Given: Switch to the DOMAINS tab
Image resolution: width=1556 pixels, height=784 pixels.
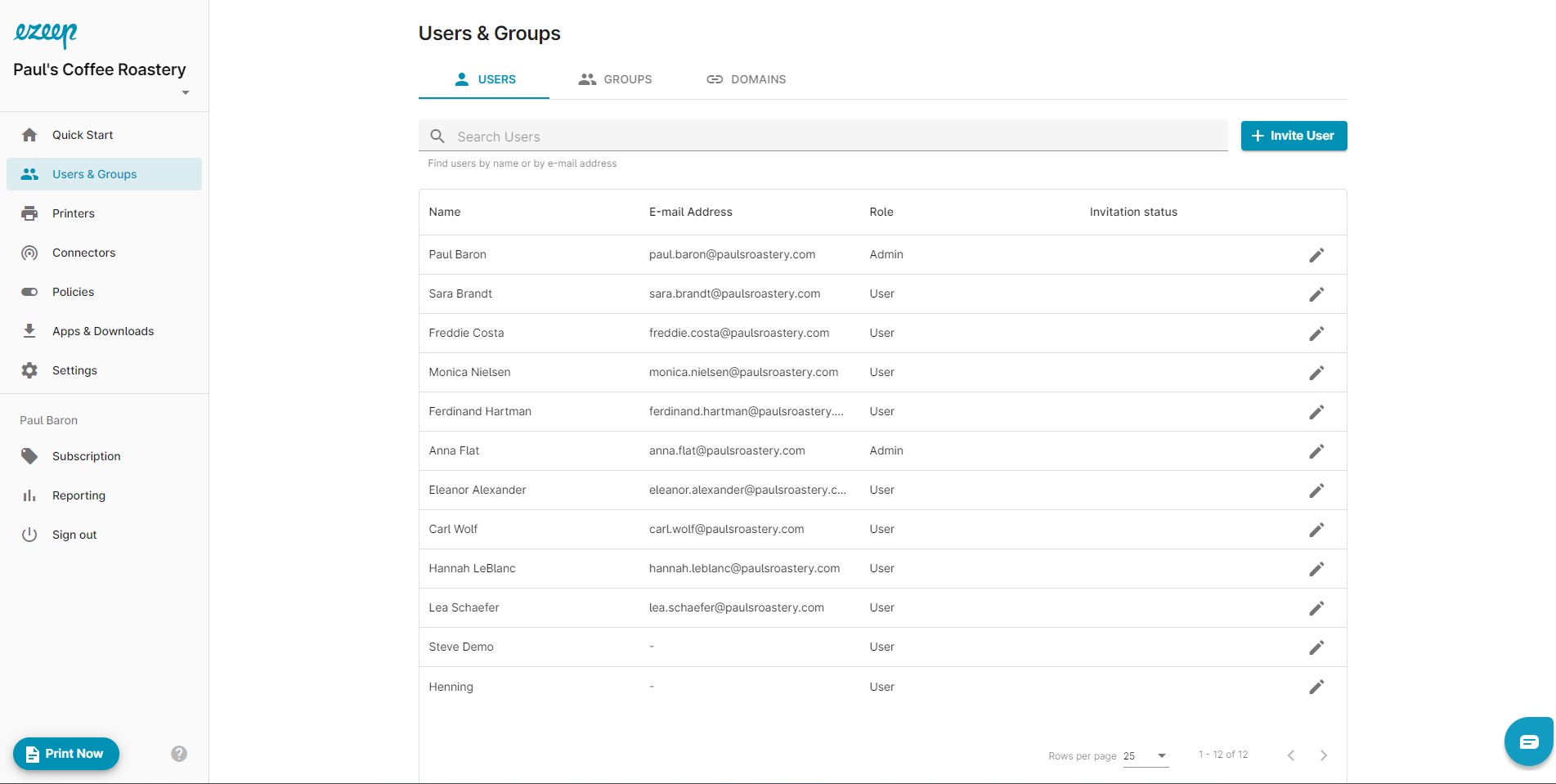Looking at the screenshot, I should pos(746,79).
